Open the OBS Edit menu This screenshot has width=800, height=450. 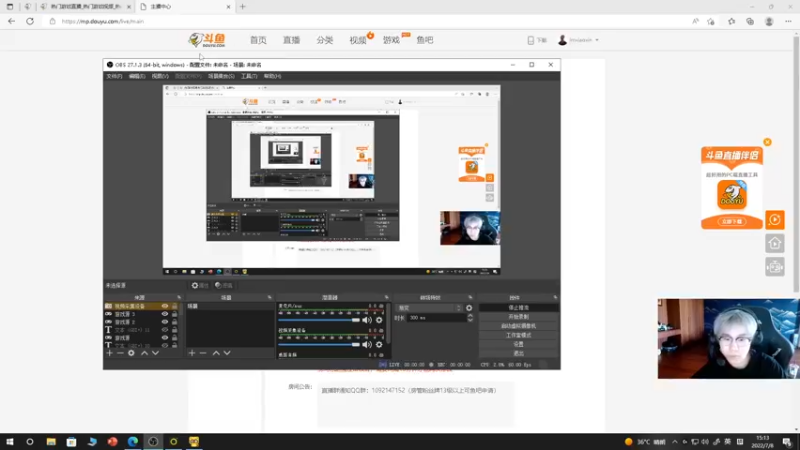[137, 76]
